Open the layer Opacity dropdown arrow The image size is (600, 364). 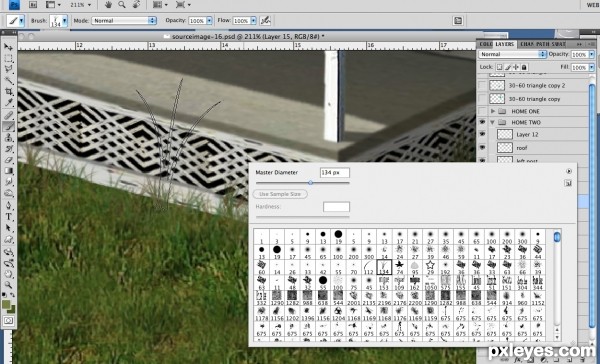click(592, 54)
